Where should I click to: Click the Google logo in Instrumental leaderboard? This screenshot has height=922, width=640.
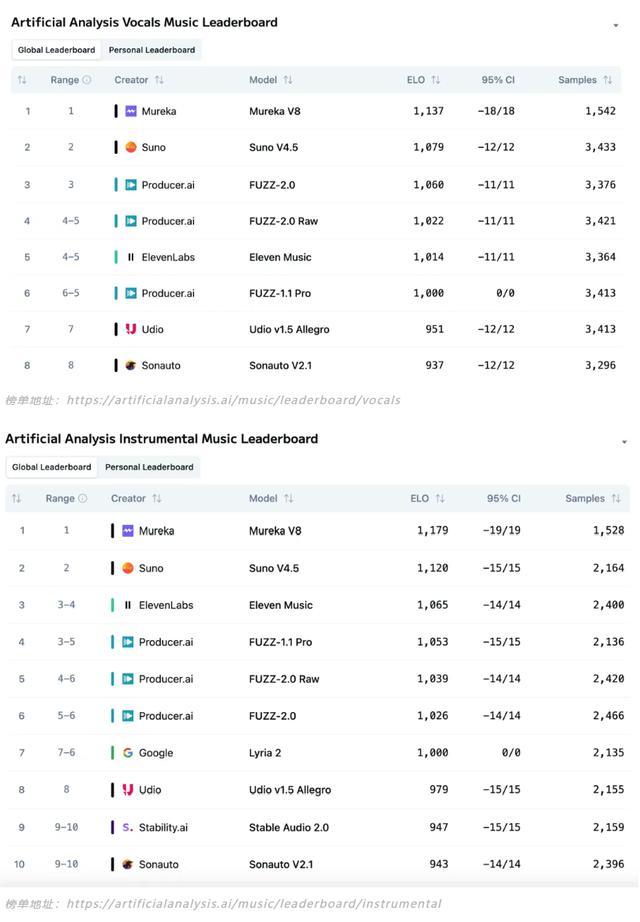[x=128, y=753]
